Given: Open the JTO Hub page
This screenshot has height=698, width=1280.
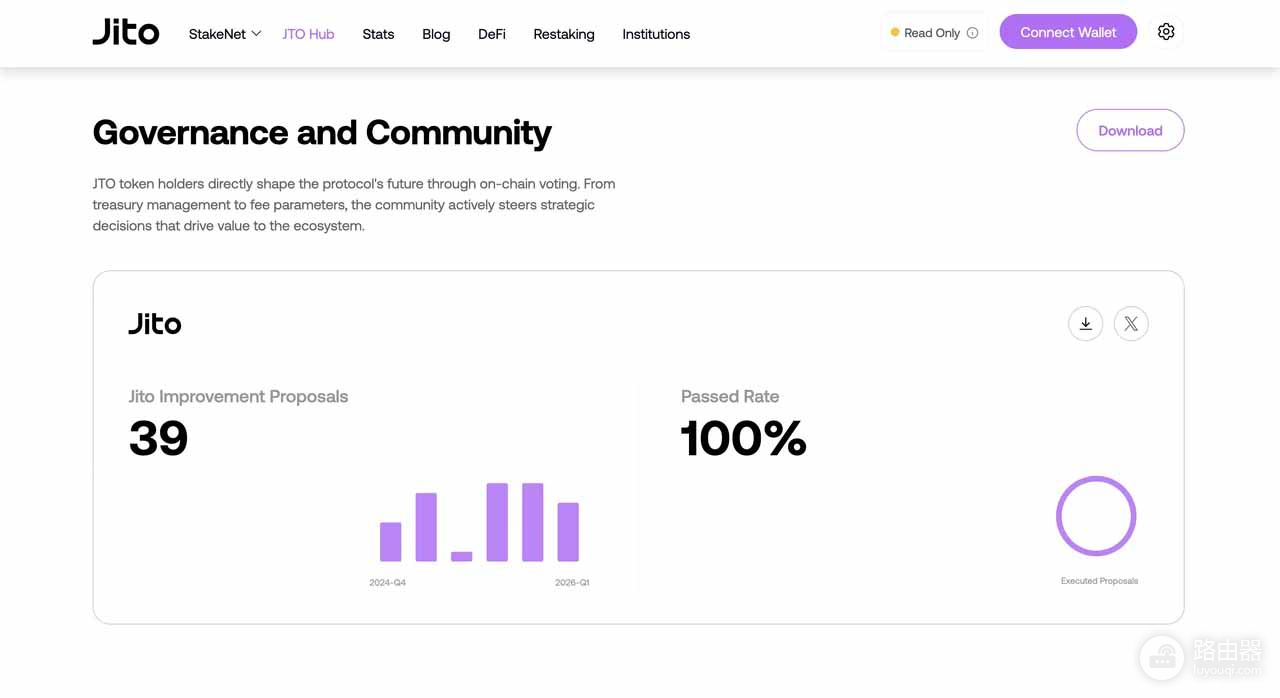Looking at the screenshot, I should (308, 34).
